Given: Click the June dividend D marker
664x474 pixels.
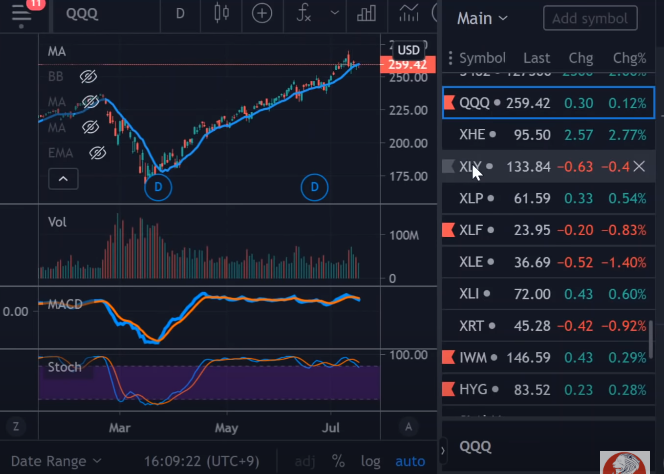Looking at the screenshot, I should point(314,187).
